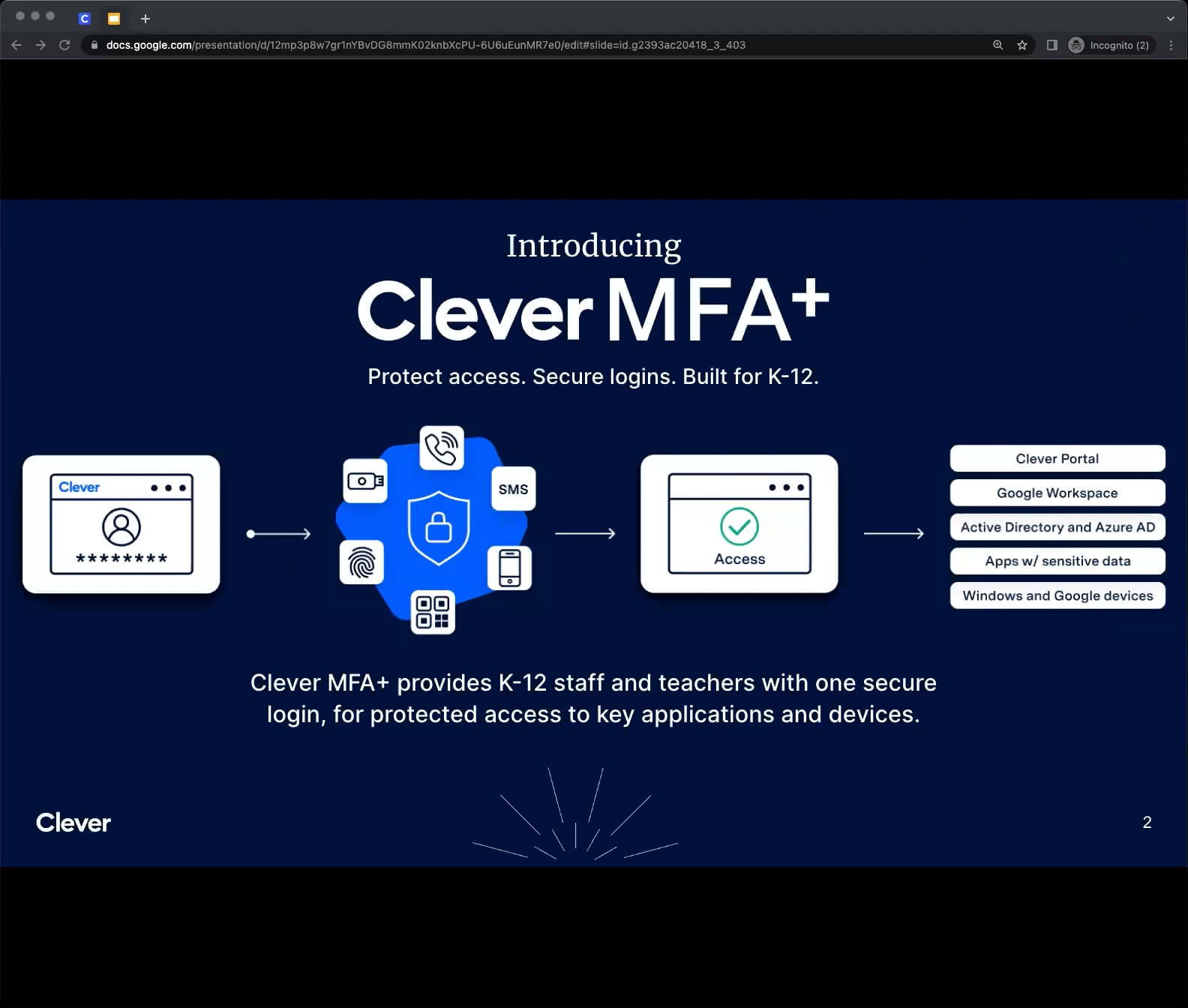Image resolution: width=1188 pixels, height=1008 pixels.
Task: Click the fingerprint icon on the slide
Action: [x=361, y=562]
